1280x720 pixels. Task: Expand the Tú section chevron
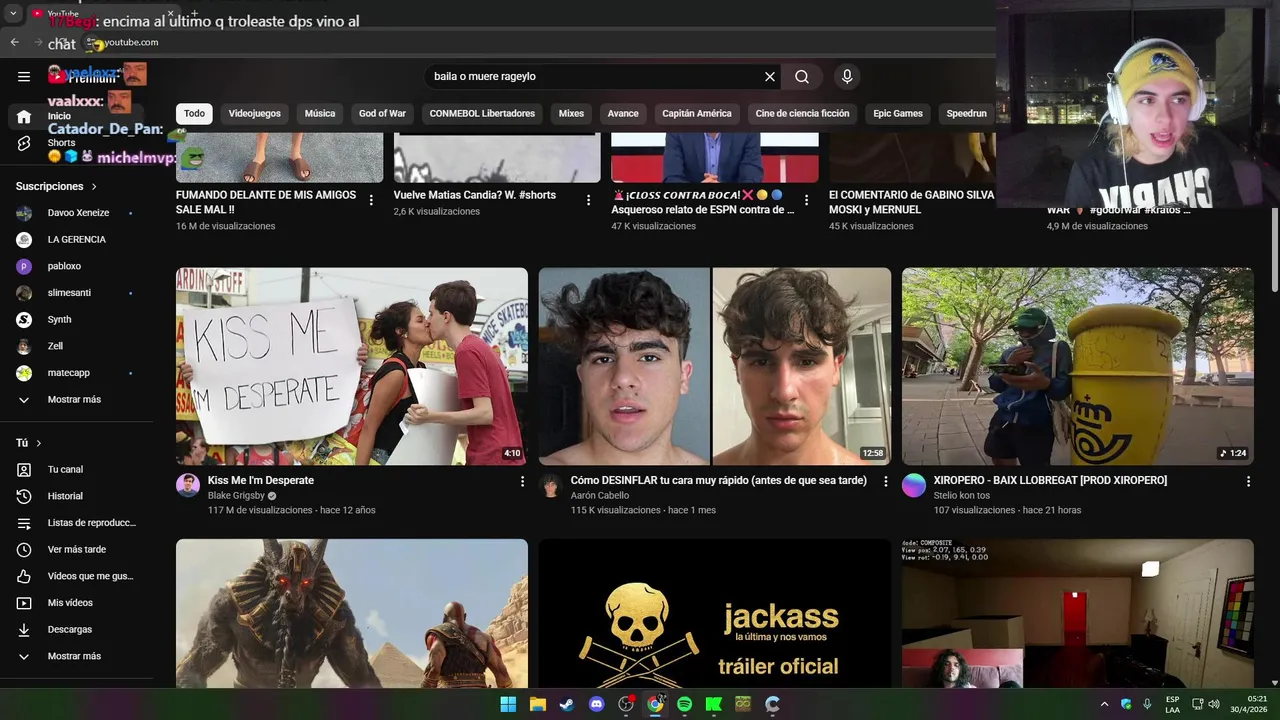click(39, 443)
